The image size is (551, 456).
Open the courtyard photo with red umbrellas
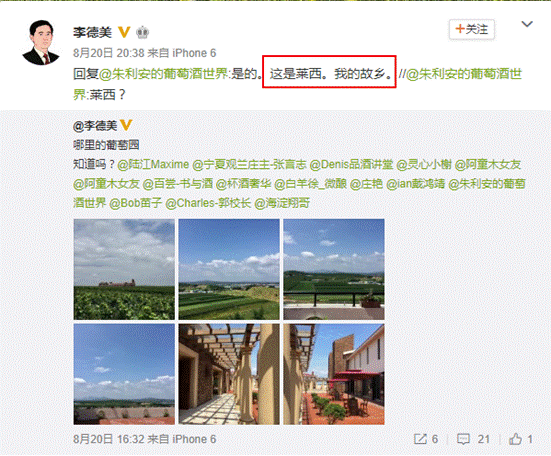coord(334,374)
